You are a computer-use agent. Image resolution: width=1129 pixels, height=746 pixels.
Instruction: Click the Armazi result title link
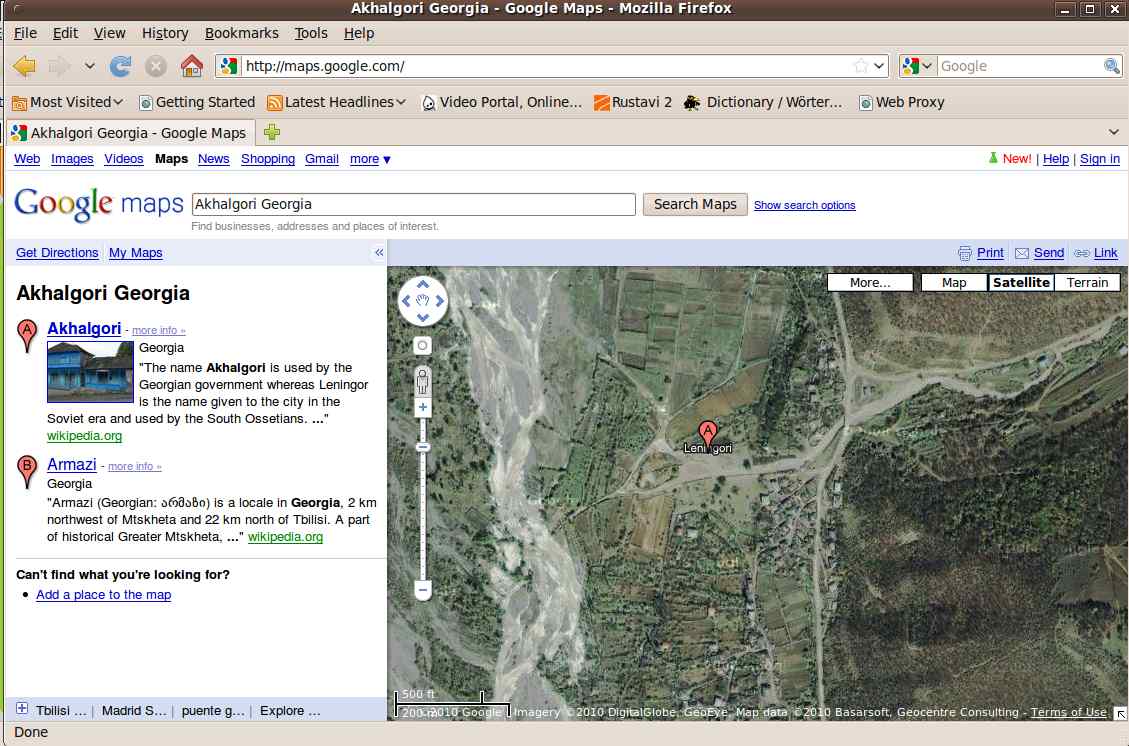click(71, 464)
